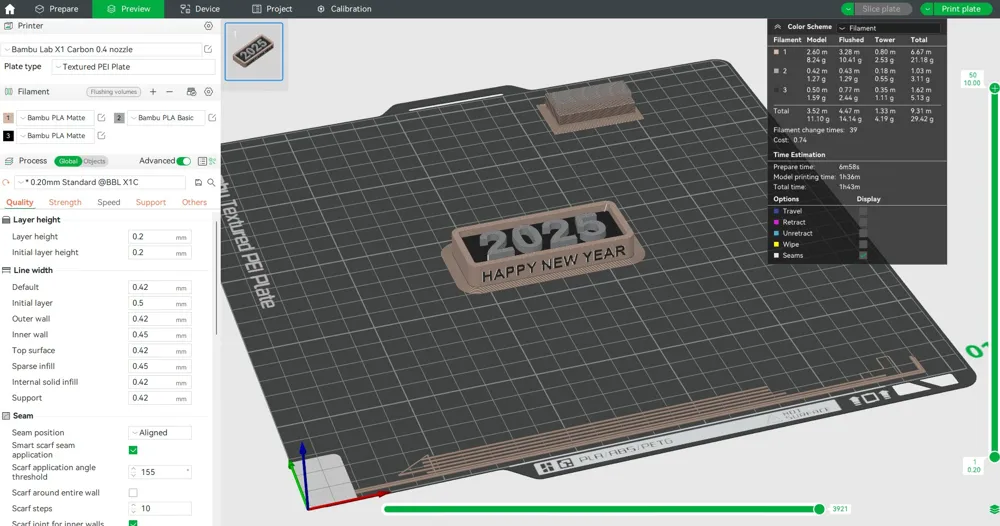1000x526 pixels.
Task: Click the Layer height section icon
Action: [6, 220]
